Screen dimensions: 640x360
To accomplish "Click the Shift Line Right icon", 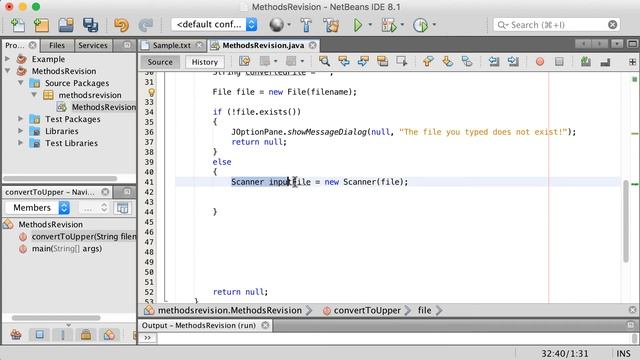I will (513, 62).
